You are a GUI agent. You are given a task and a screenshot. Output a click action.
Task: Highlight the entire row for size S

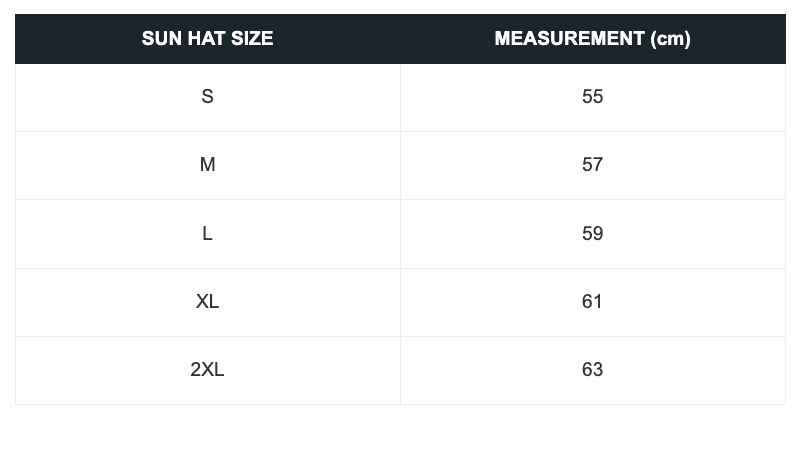(400, 97)
